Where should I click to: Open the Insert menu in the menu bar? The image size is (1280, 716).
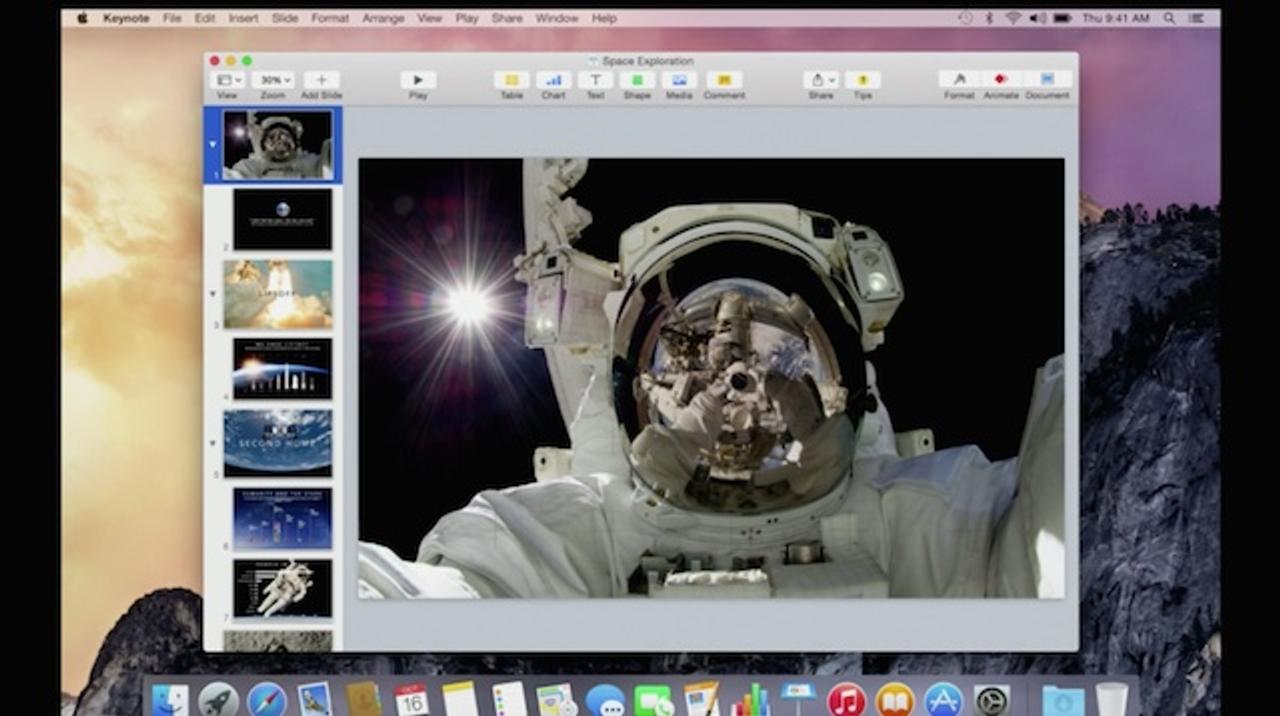coord(243,18)
